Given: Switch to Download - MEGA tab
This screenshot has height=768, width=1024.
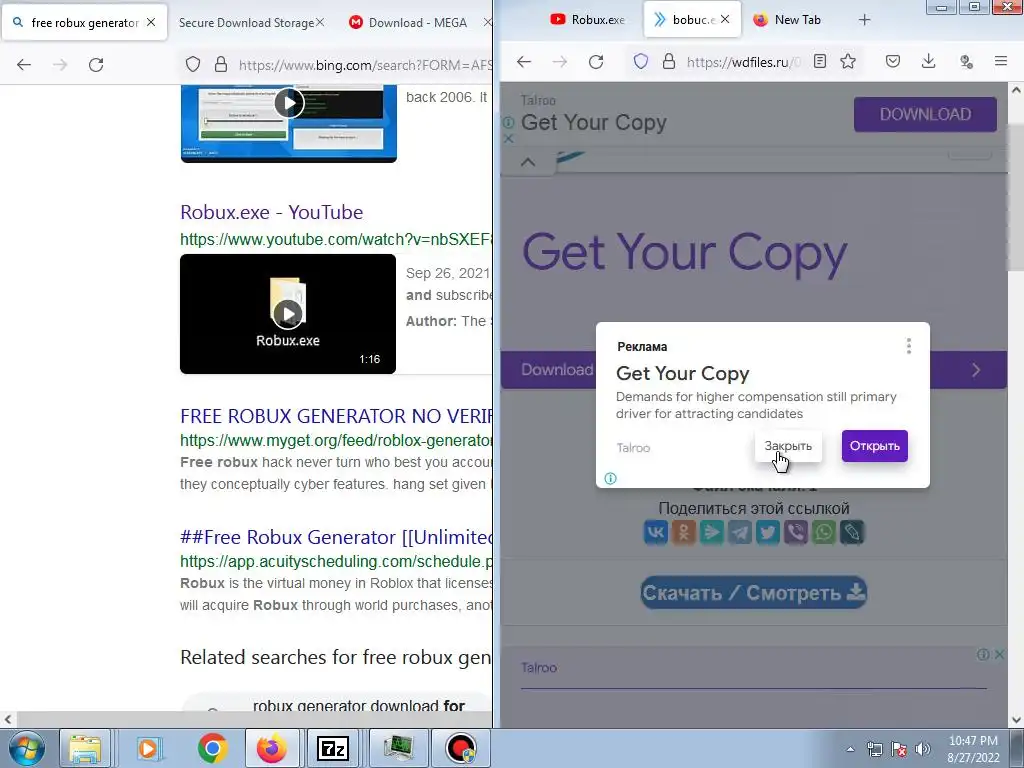Looking at the screenshot, I should click(x=418, y=22).
